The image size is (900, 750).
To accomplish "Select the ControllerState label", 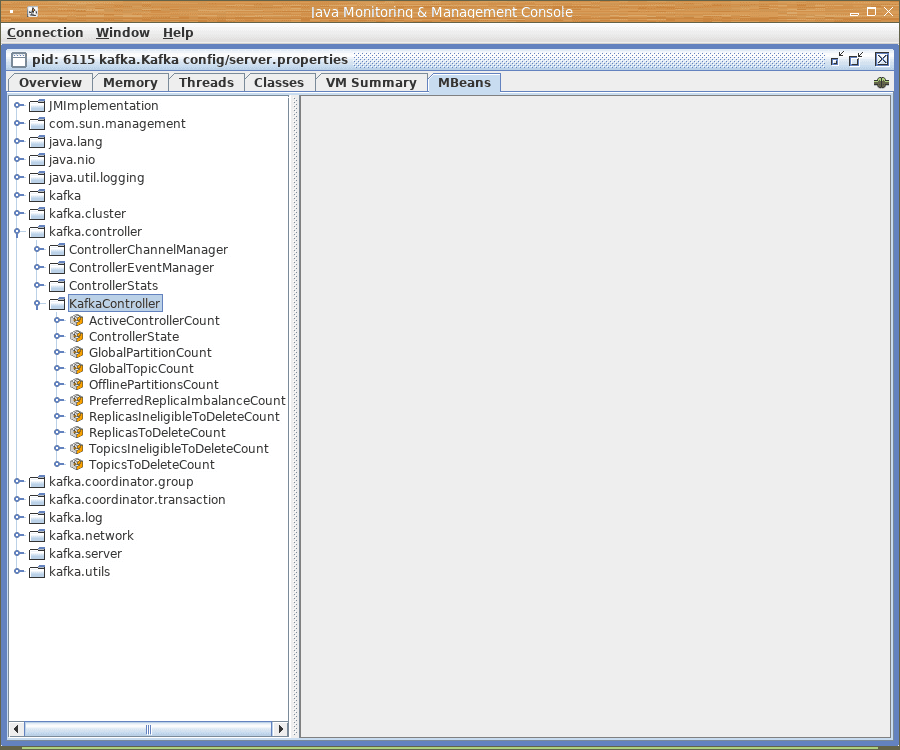I will coord(134,336).
